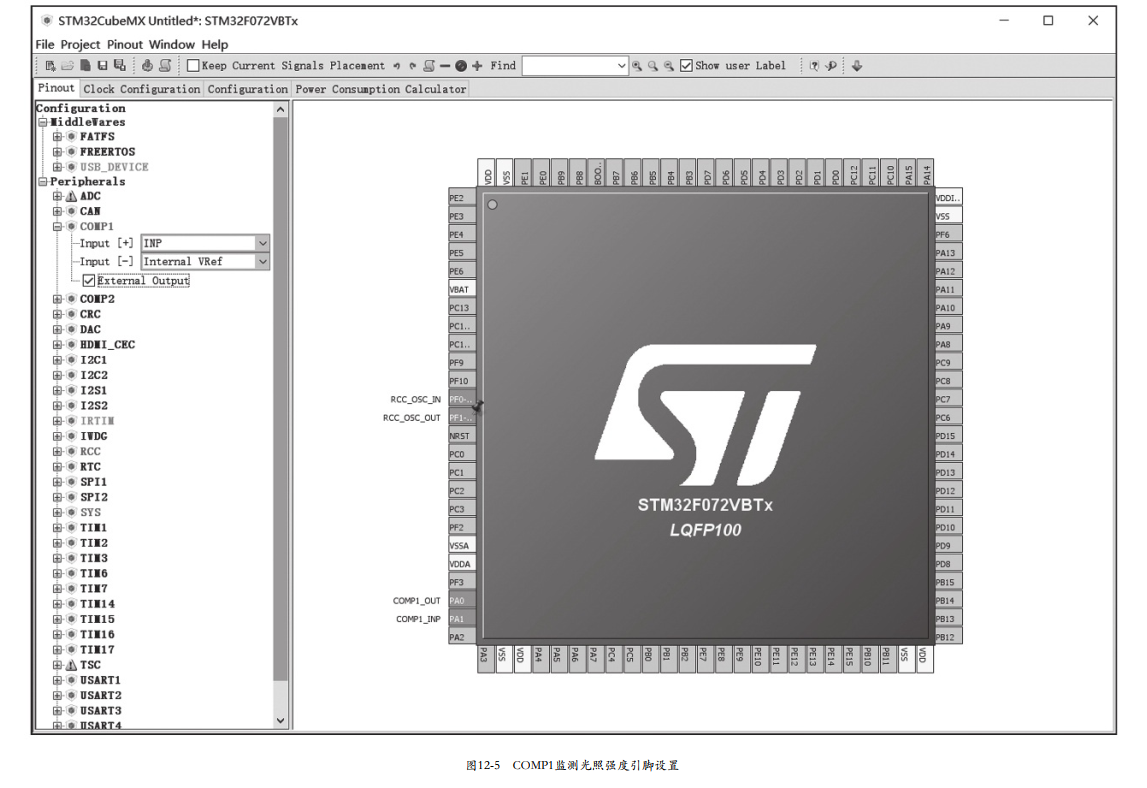Open COMP1 Input [-] Internal VRef dropdown
The image size is (1147, 788).
click(263, 261)
